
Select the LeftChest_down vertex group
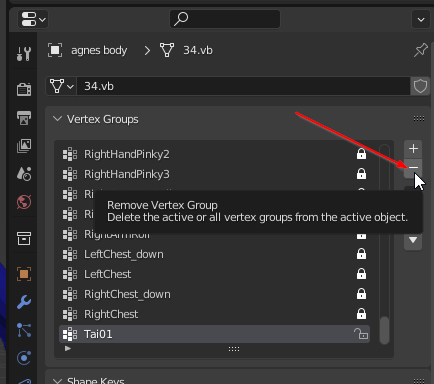215,254
